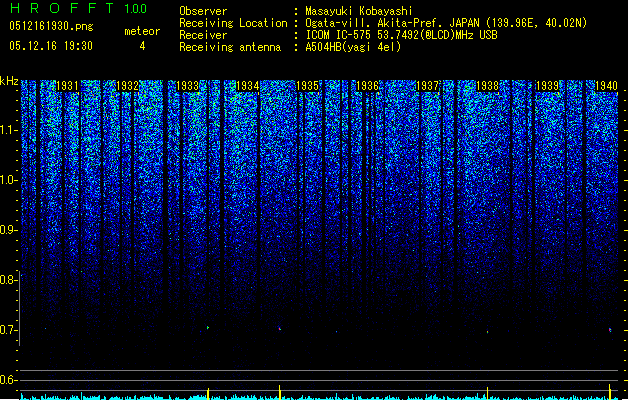Screen dimensions: 629x400
Task: Click the yellow power spike below 1933
Action: click(208, 393)
